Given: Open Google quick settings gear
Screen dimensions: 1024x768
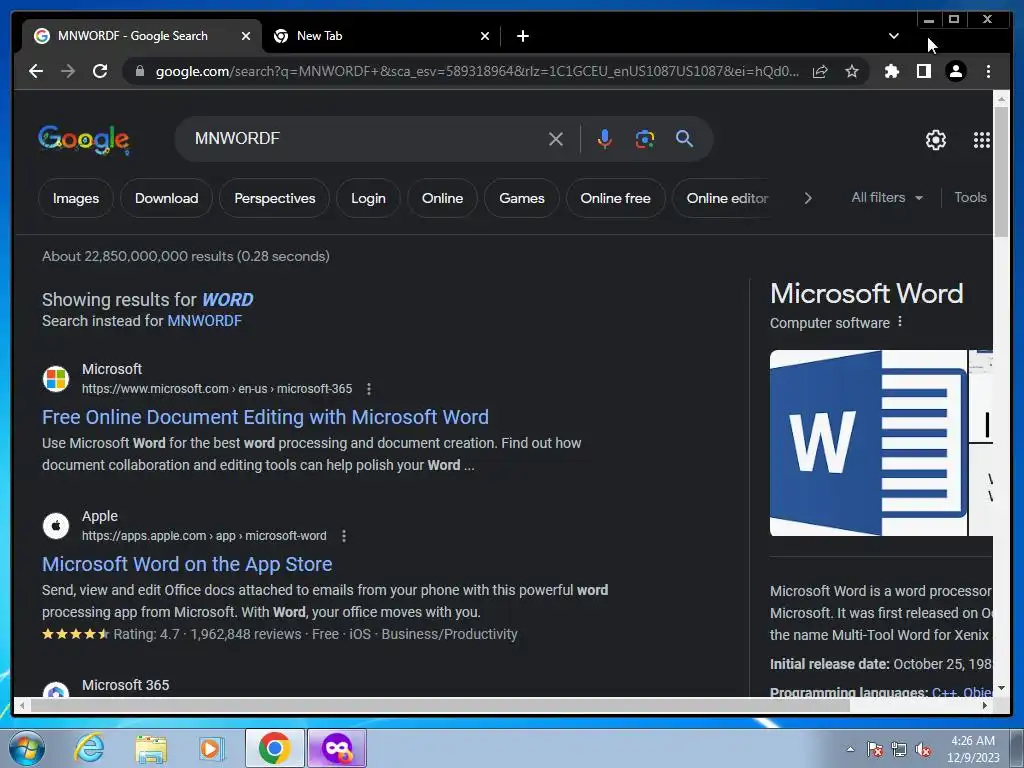Looking at the screenshot, I should pos(936,140).
